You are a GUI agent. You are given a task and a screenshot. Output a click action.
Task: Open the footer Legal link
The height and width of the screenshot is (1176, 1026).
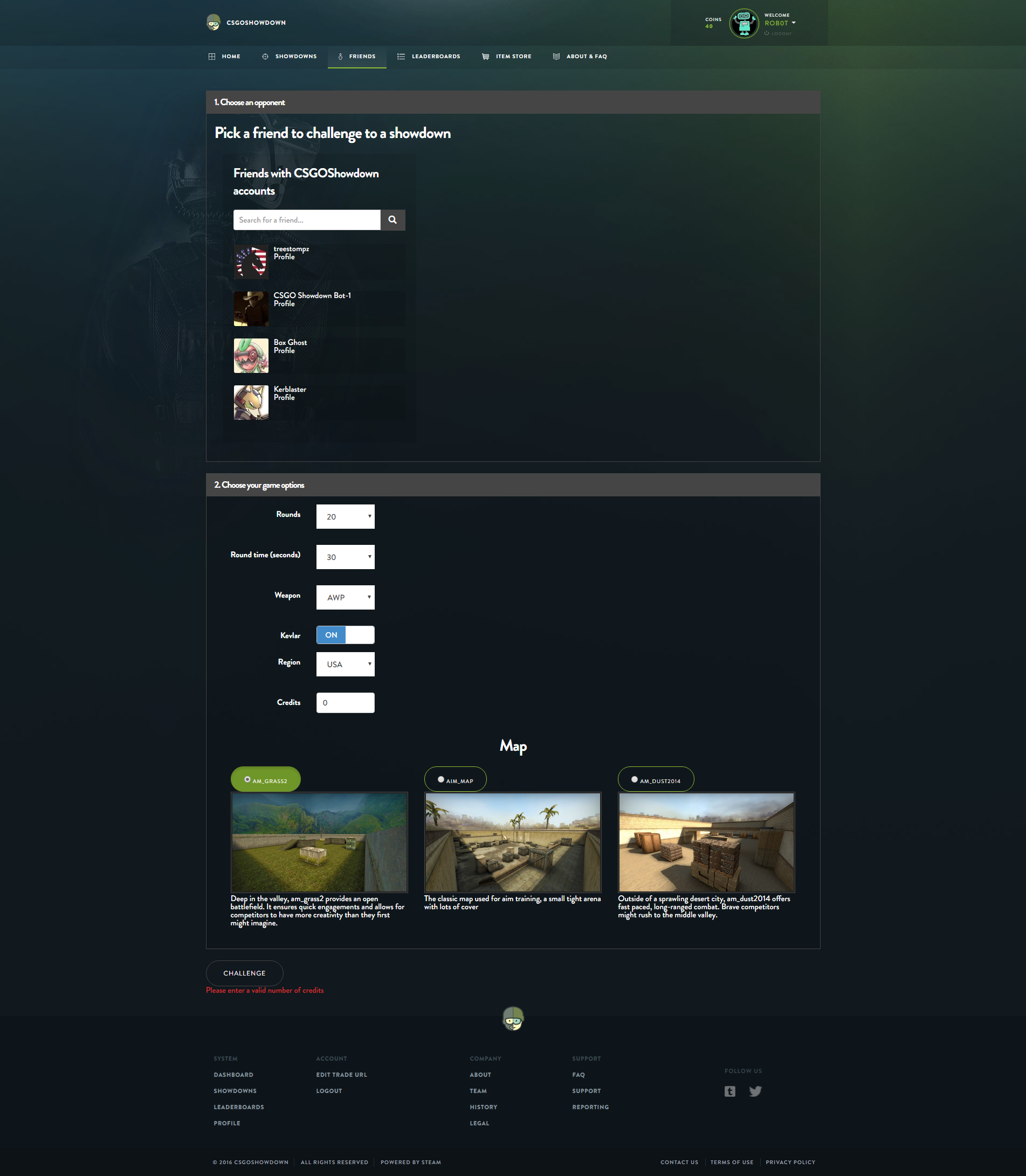(x=479, y=1123)
